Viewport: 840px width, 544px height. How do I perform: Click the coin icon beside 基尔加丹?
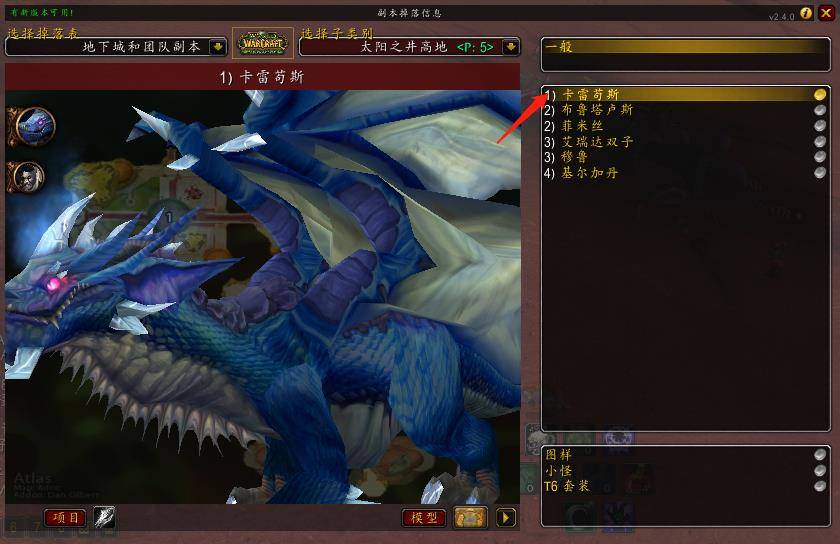820,172
